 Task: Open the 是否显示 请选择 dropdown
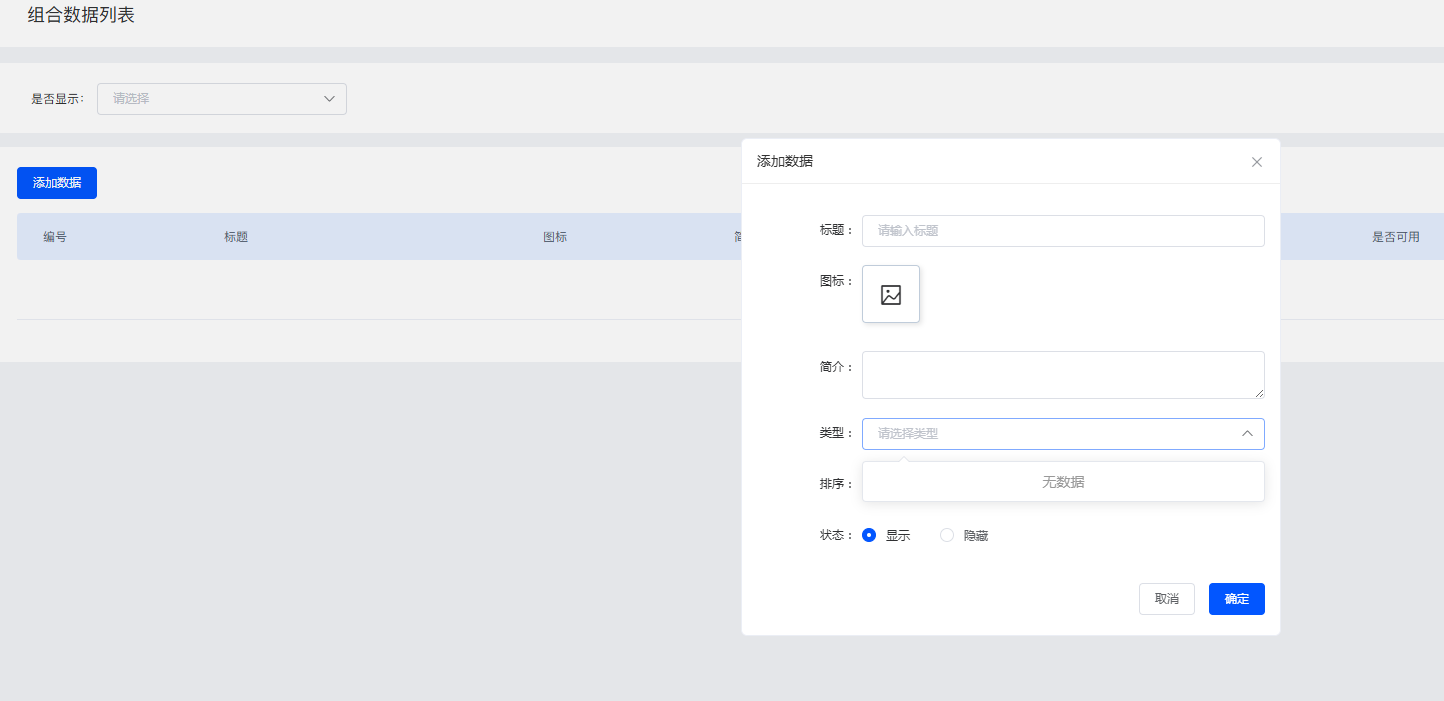pos(221,99)
